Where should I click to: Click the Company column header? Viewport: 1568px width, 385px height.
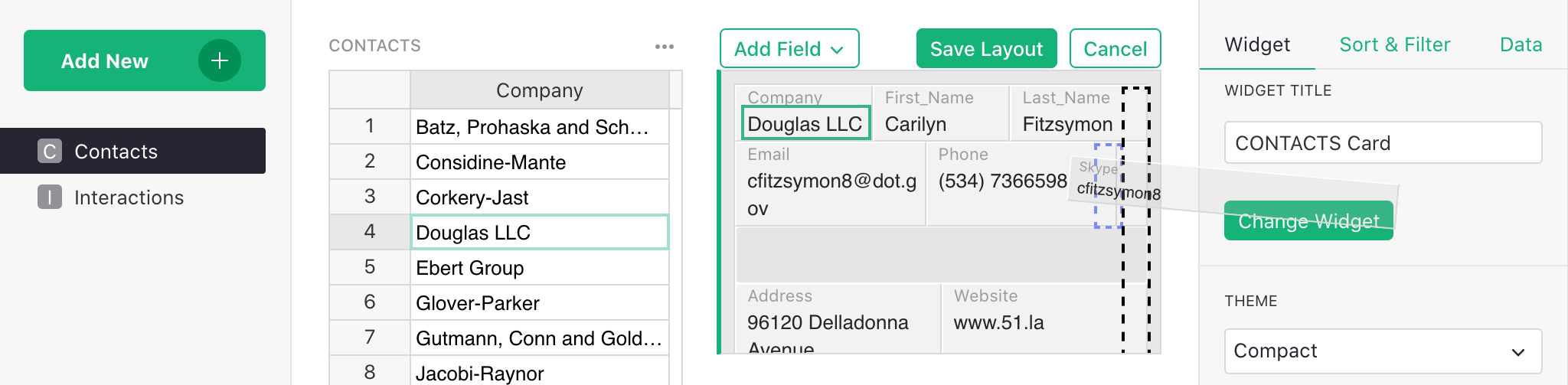pos(539,90)
